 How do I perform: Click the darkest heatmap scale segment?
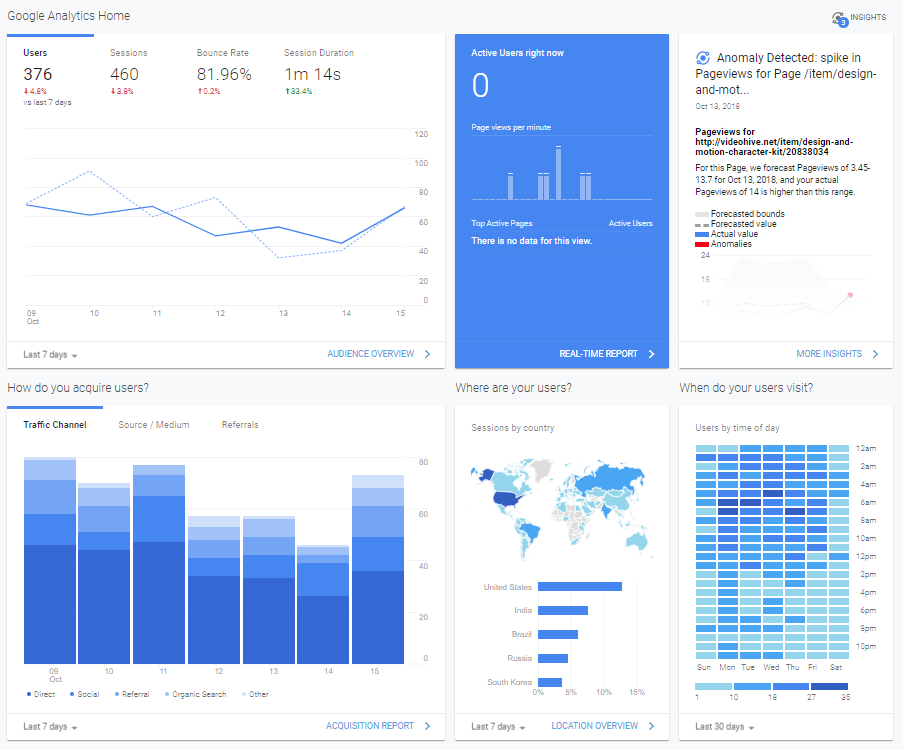coord(829,687)
